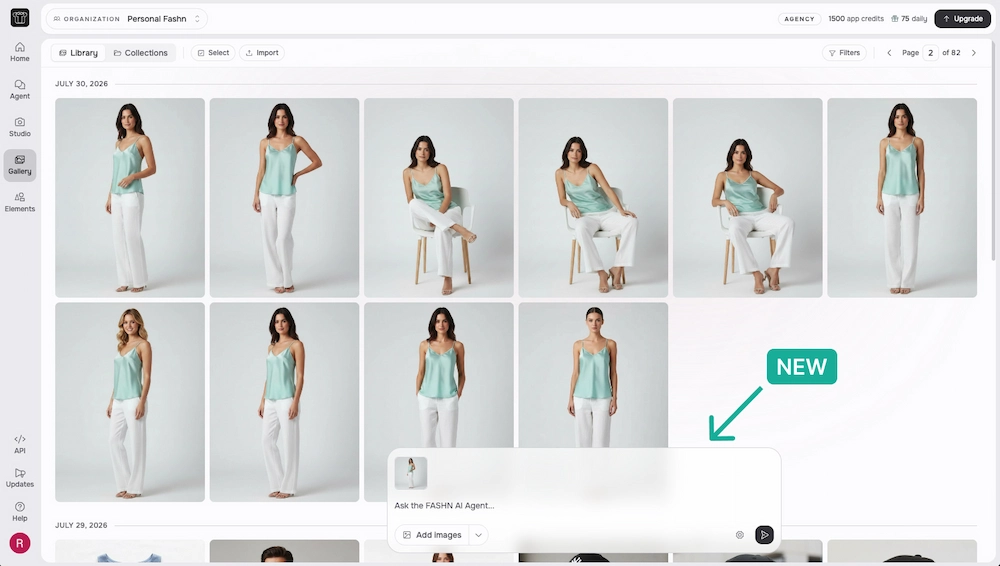Send the message to the AI Agent
Viewport: 1000px width, 566px height.
pyautogui.click(x=764, y=535)
